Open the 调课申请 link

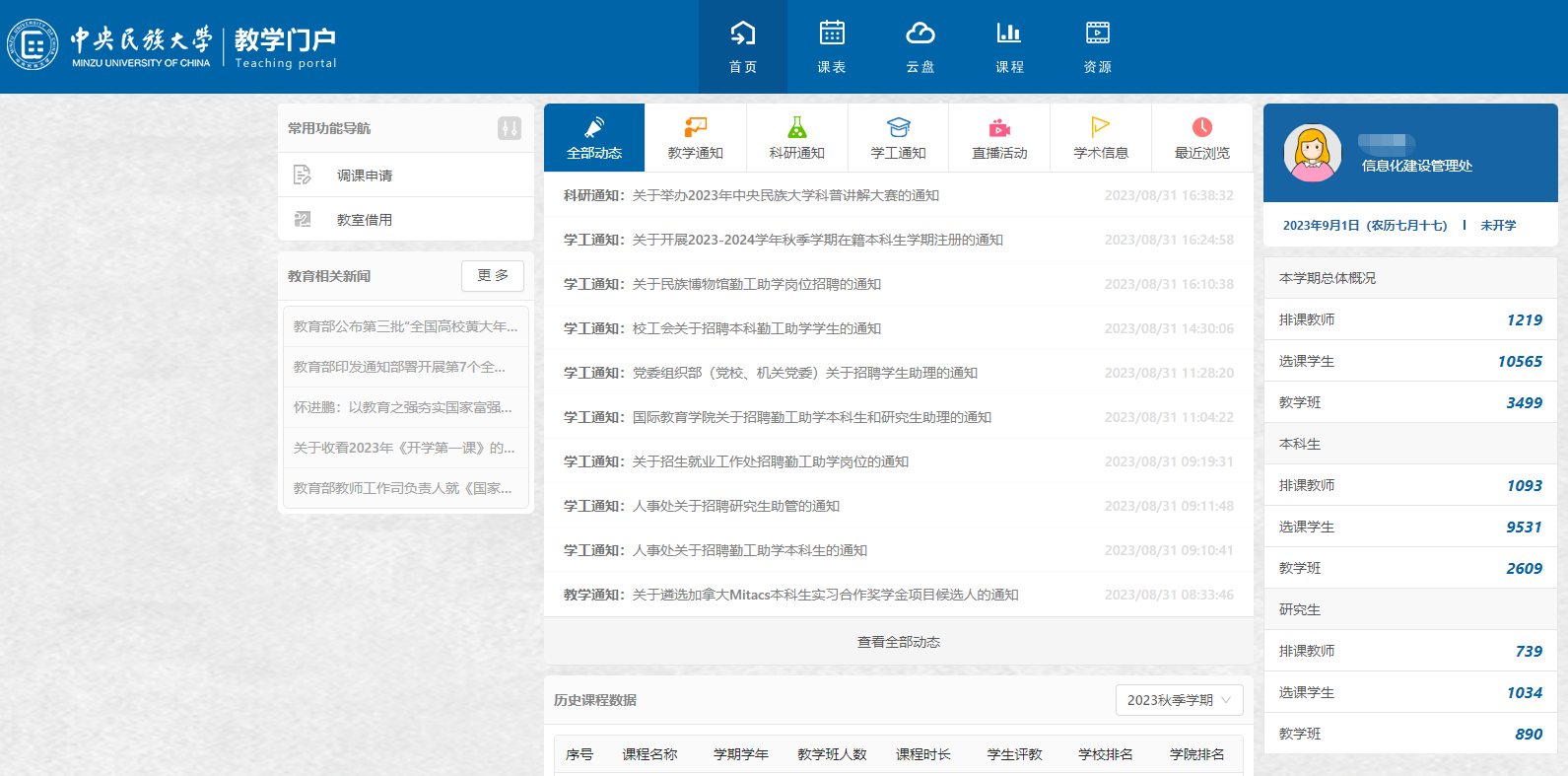pos(365,176)
